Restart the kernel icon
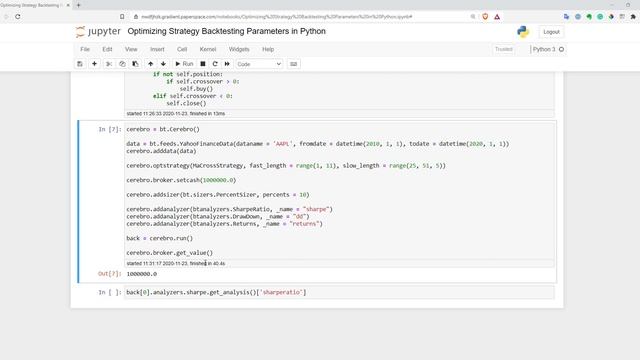 215,64
